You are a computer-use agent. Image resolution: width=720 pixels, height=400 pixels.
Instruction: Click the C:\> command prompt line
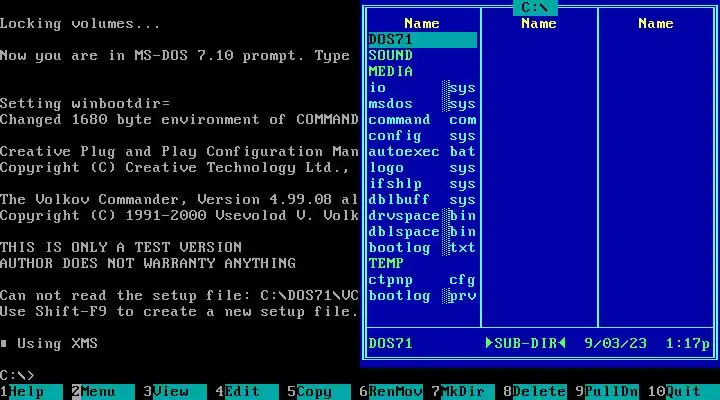[x=17, y=376]
